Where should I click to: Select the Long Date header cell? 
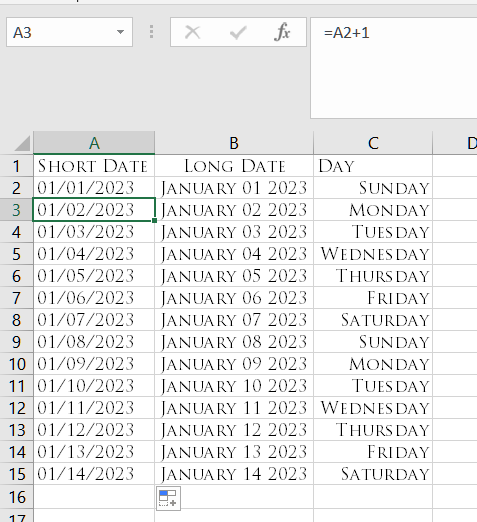[x=234, y=166]
